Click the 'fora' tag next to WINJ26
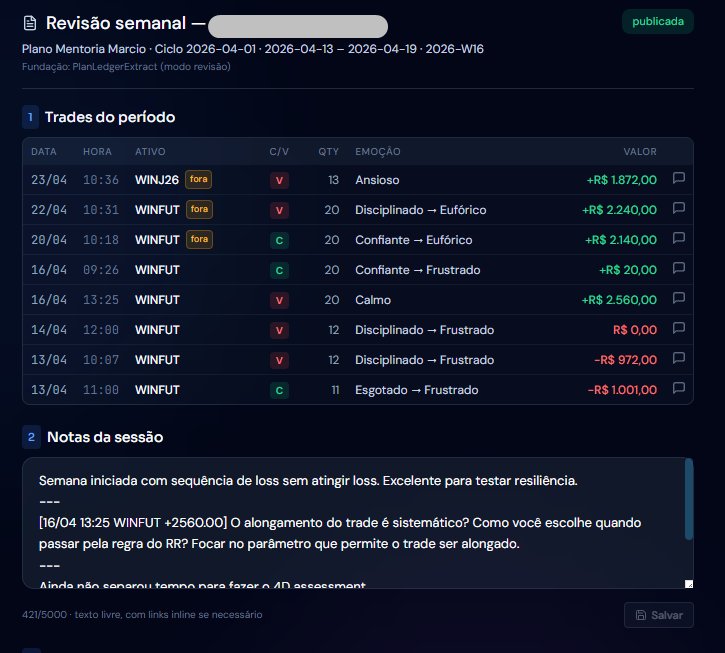Screen dimensions: 725x653 click(198, 179)
